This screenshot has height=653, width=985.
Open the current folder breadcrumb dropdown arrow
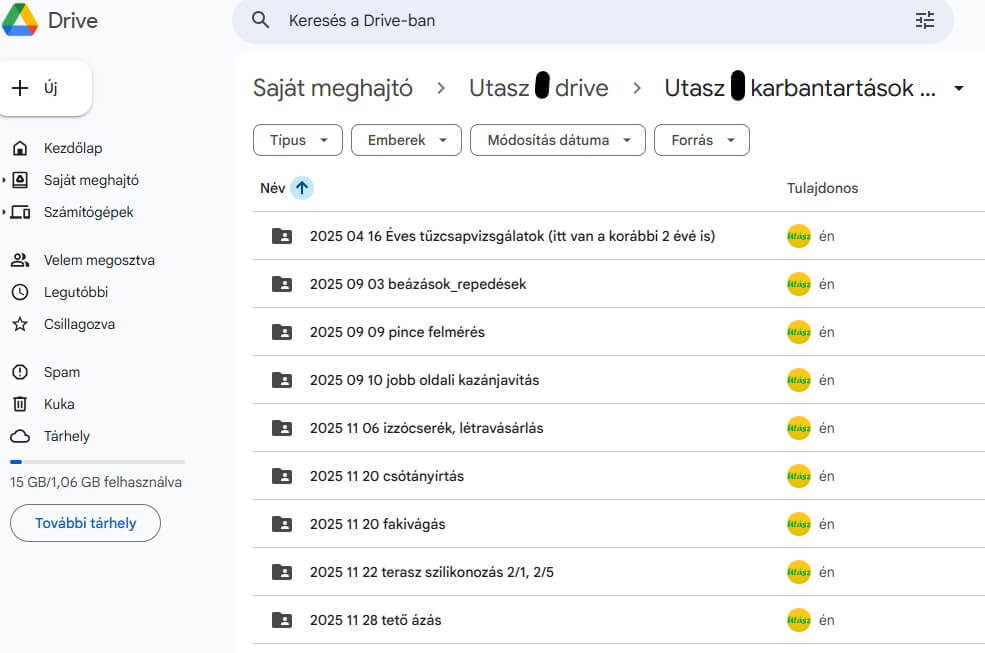click(959, 89)
